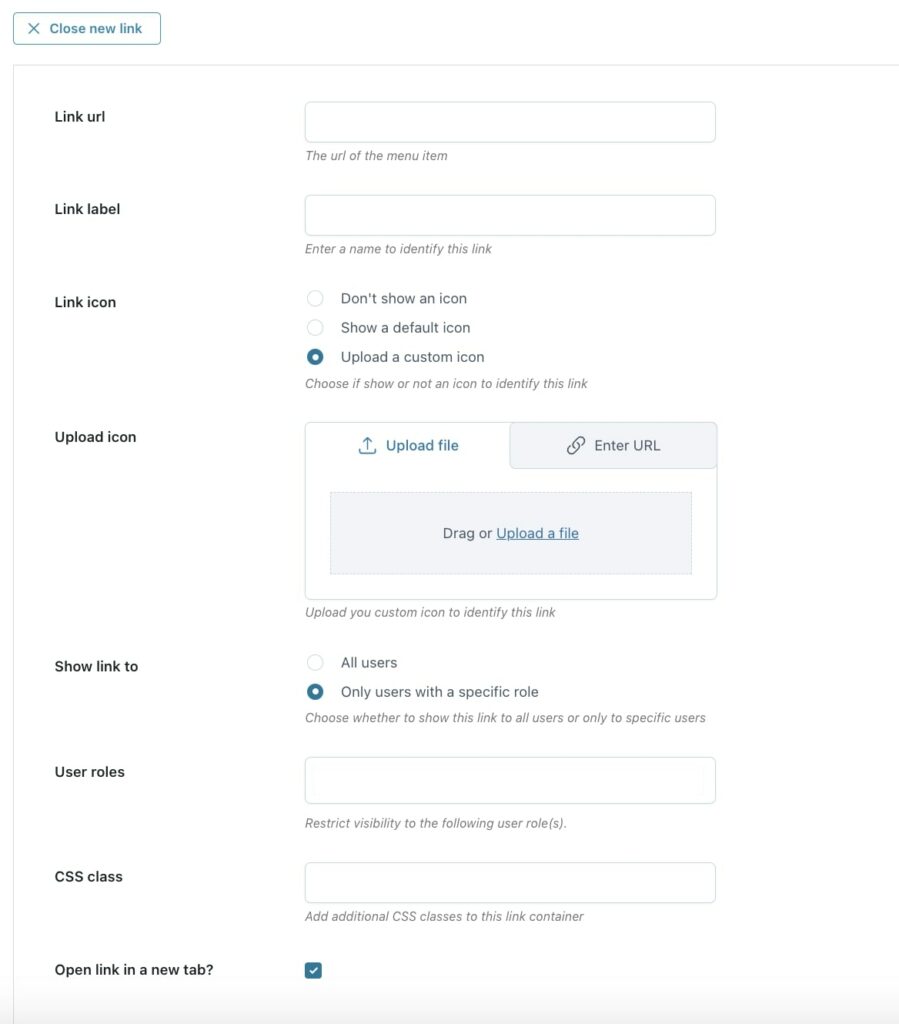Viewport: 899px width, 1024px height.
Task: Focus the Link url text field
Action: pos(510,122)
